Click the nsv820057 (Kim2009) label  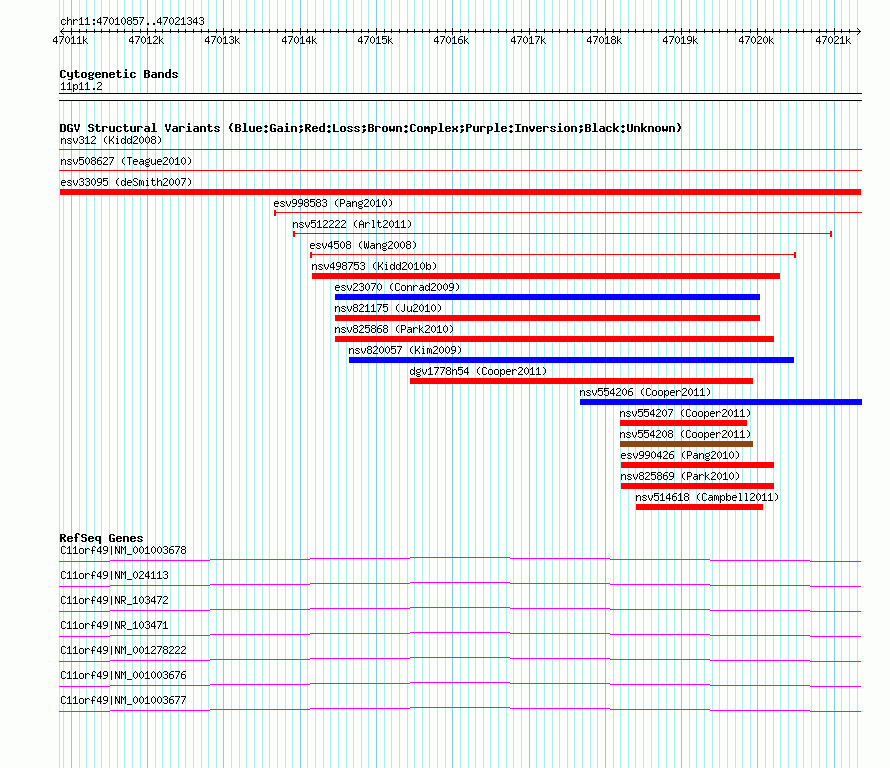(405, 350)
